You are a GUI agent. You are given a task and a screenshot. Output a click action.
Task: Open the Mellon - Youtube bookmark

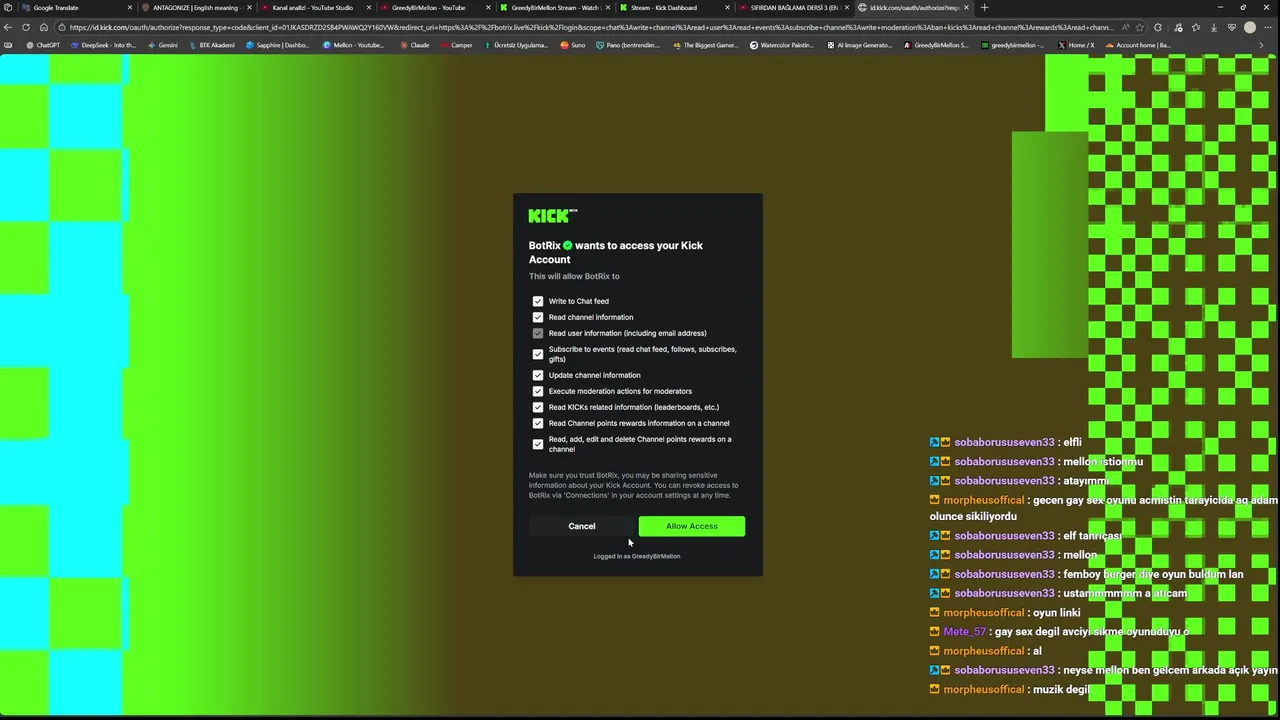[353, 45]
